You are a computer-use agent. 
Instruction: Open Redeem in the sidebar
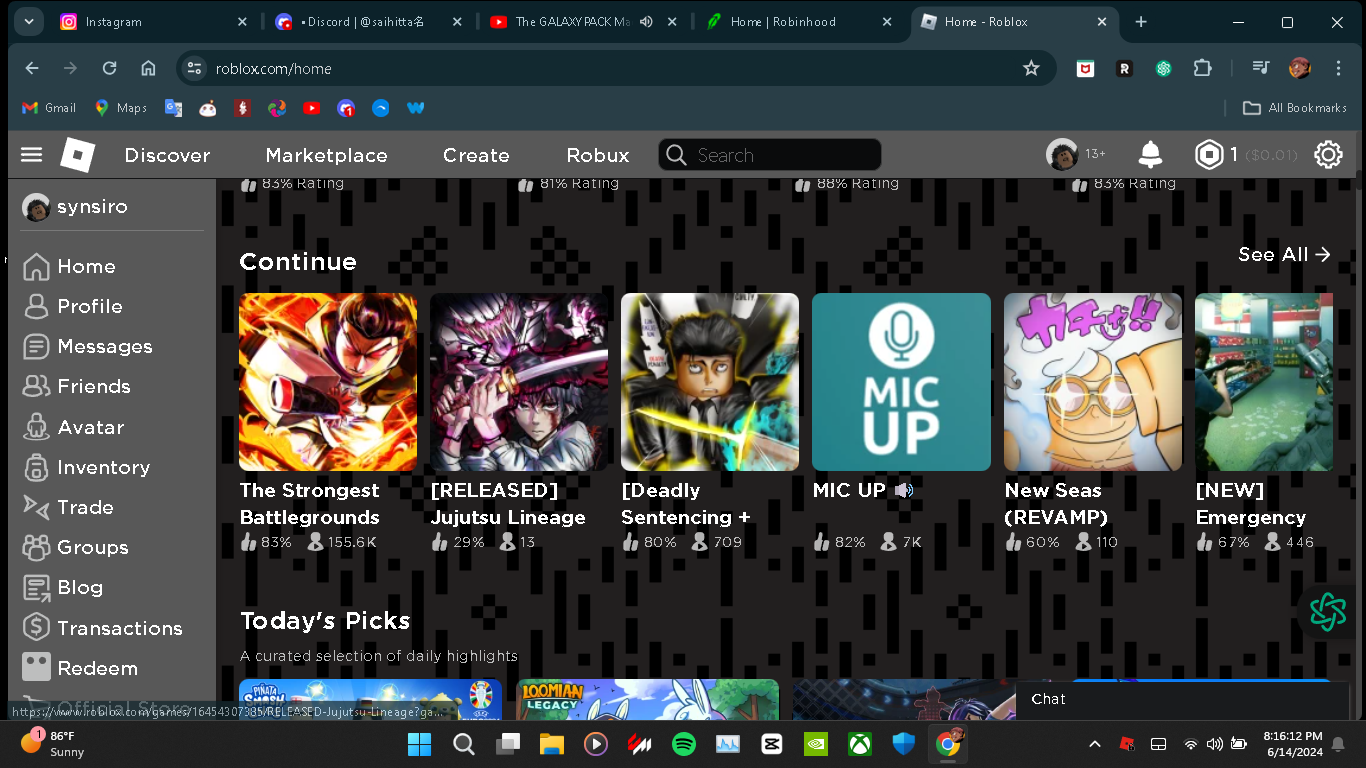coord(80,668)
